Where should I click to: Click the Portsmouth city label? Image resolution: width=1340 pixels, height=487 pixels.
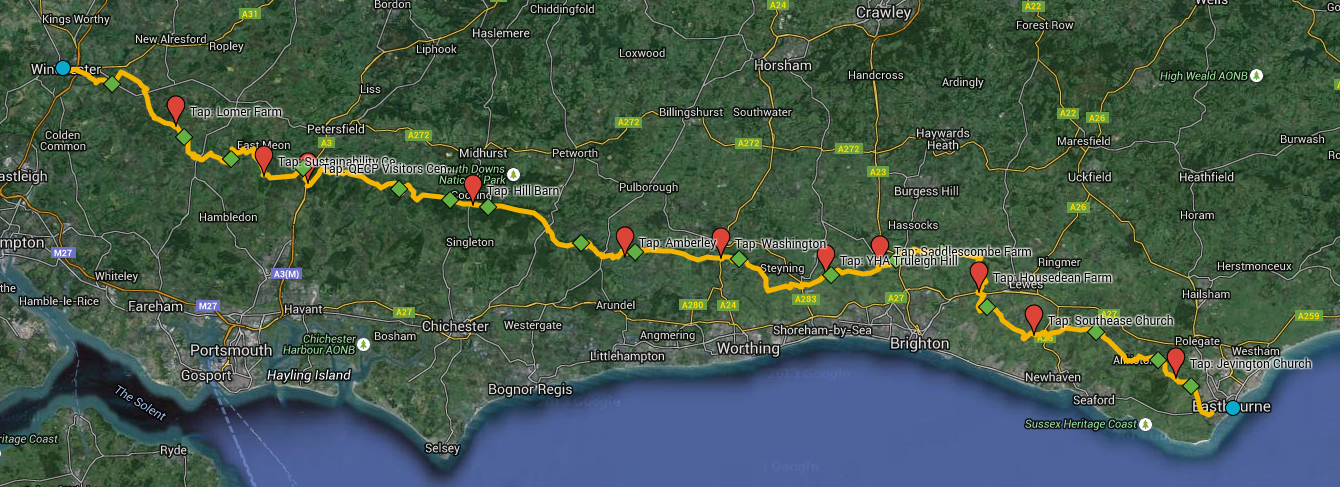point(230,350)
